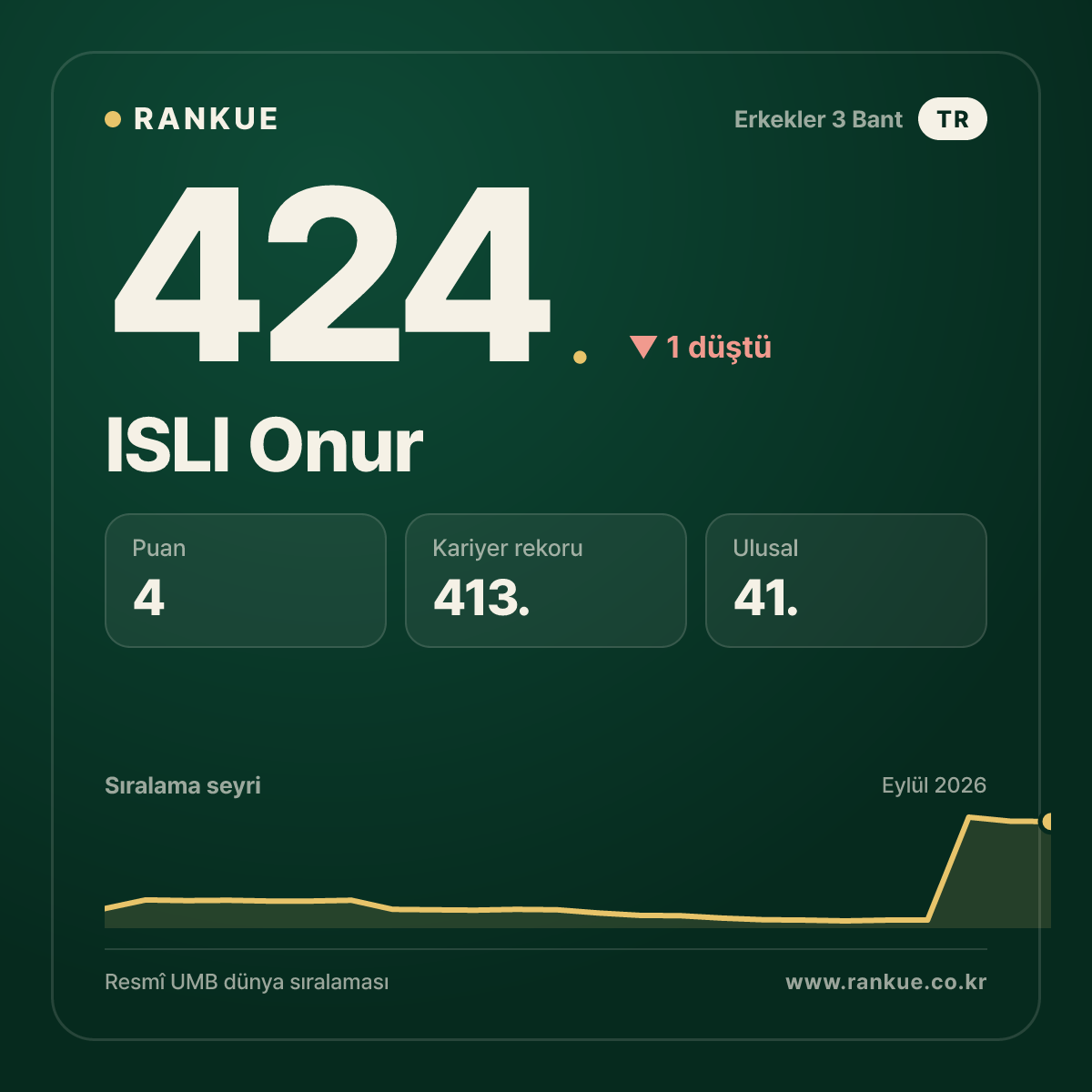Click the '1 düştü' change text
Viewport: 1092px width, 1092px height.
719,347
